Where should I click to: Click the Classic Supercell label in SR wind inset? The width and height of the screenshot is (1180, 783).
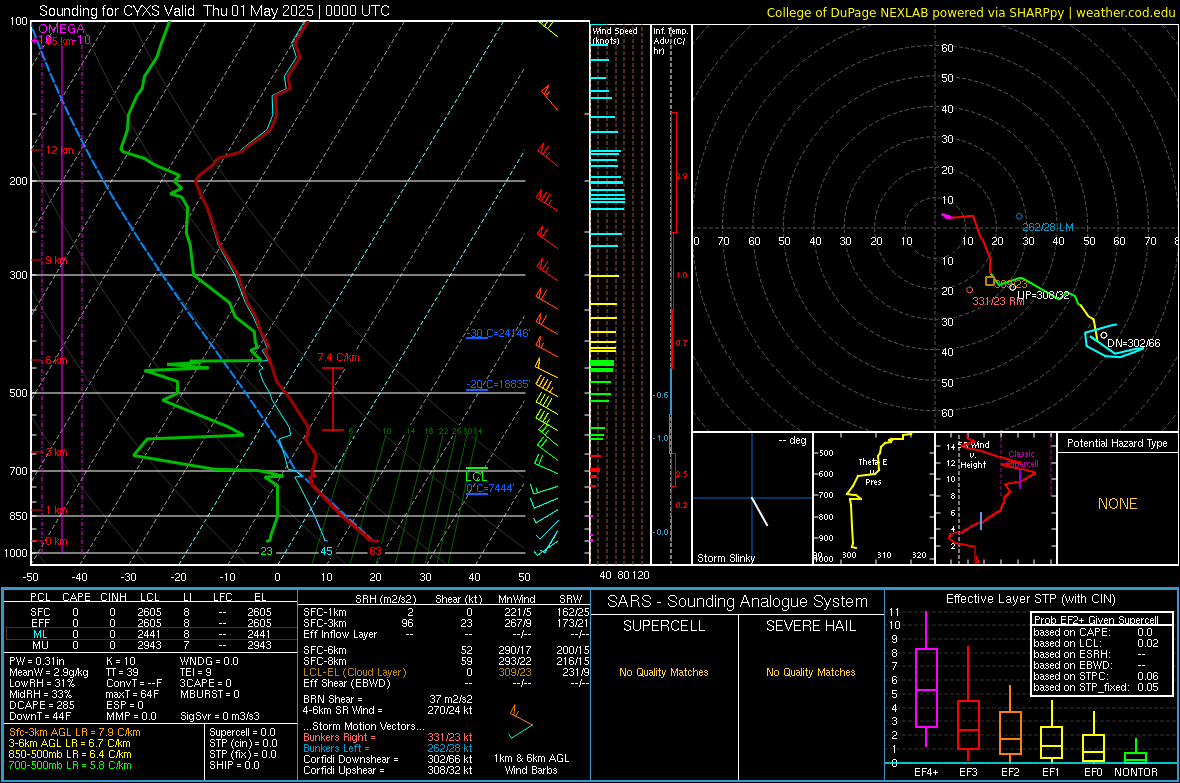[1022, 459]
